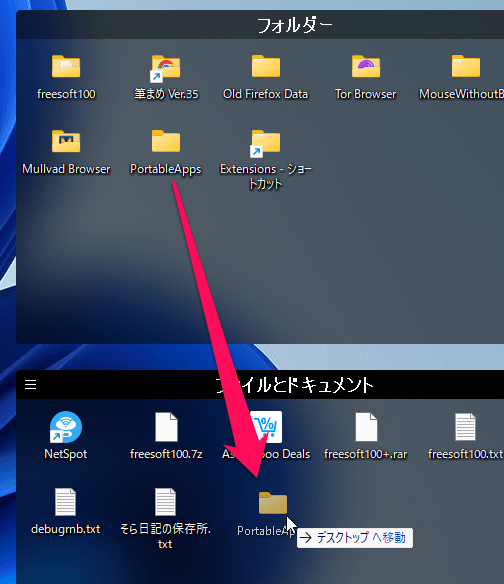This screenshot has height=584, width=504.
Task: Open the hamburger menu of ファイルとドキュメント fence
Action: pos(31,384)
